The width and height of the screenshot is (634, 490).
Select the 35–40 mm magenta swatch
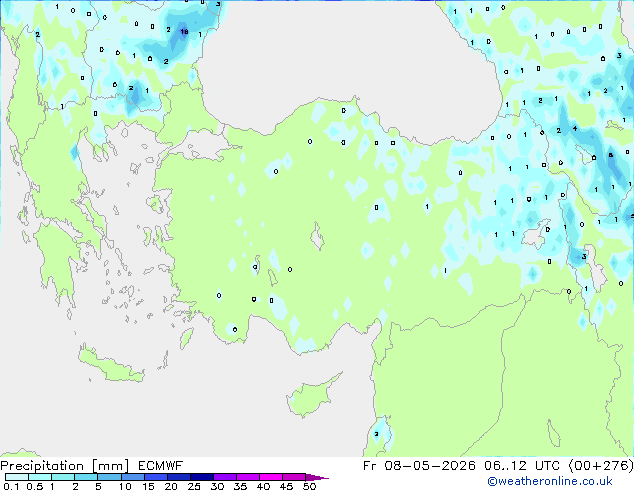coord(247,477)
